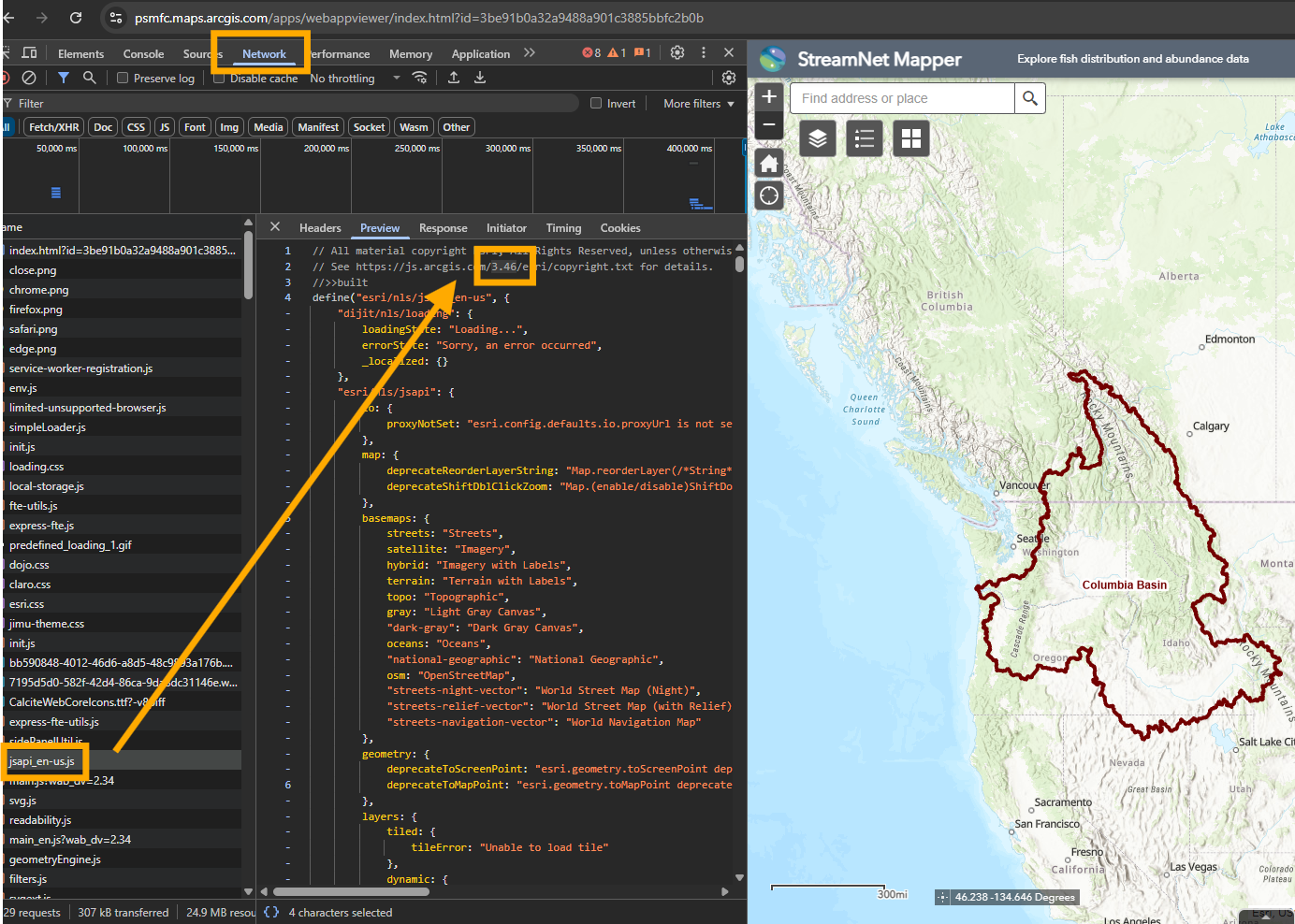Go forward in browser history
Viewport: 1295px width, 924px height.
pyautogui.click(x=42, y=18)
